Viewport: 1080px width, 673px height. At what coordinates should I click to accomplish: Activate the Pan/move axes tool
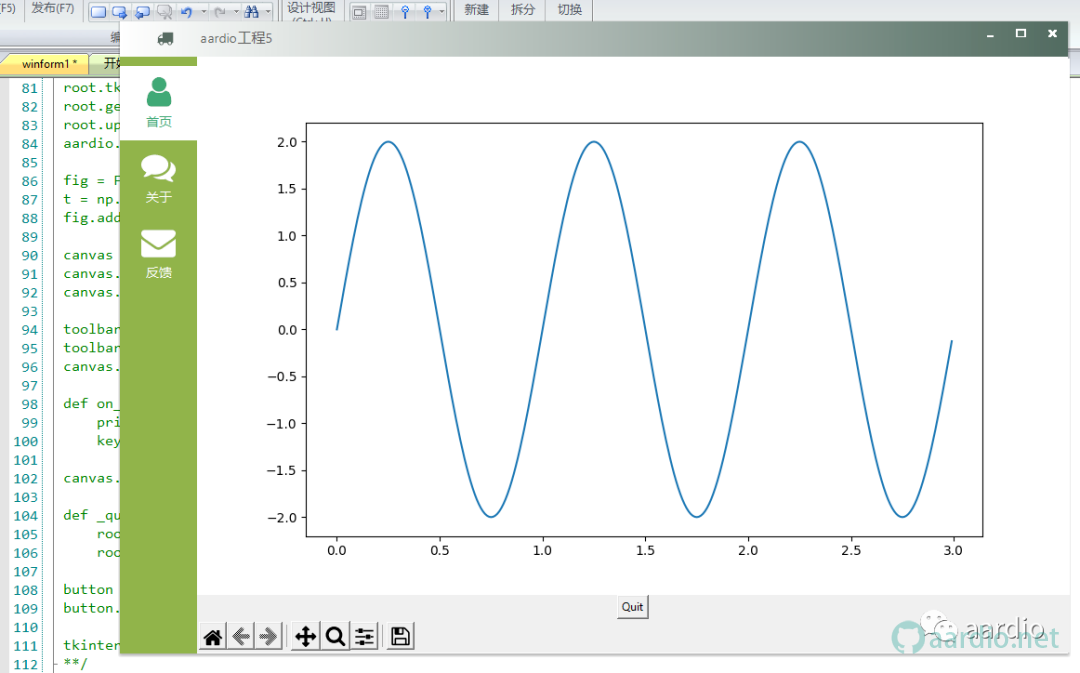[x=306, y=637]
